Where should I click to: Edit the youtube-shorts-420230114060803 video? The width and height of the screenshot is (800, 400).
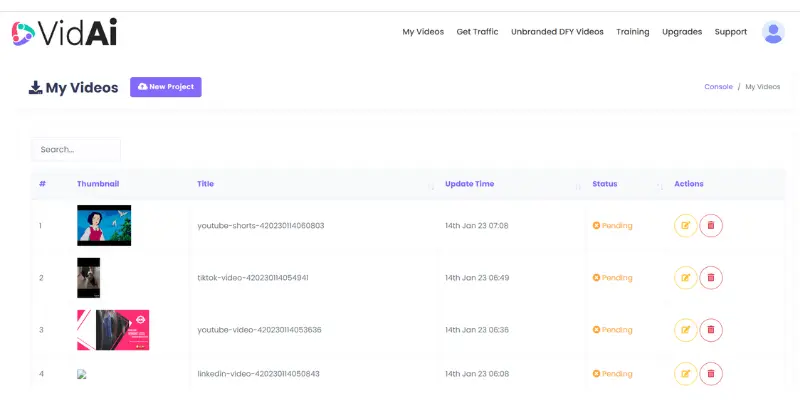686,226
